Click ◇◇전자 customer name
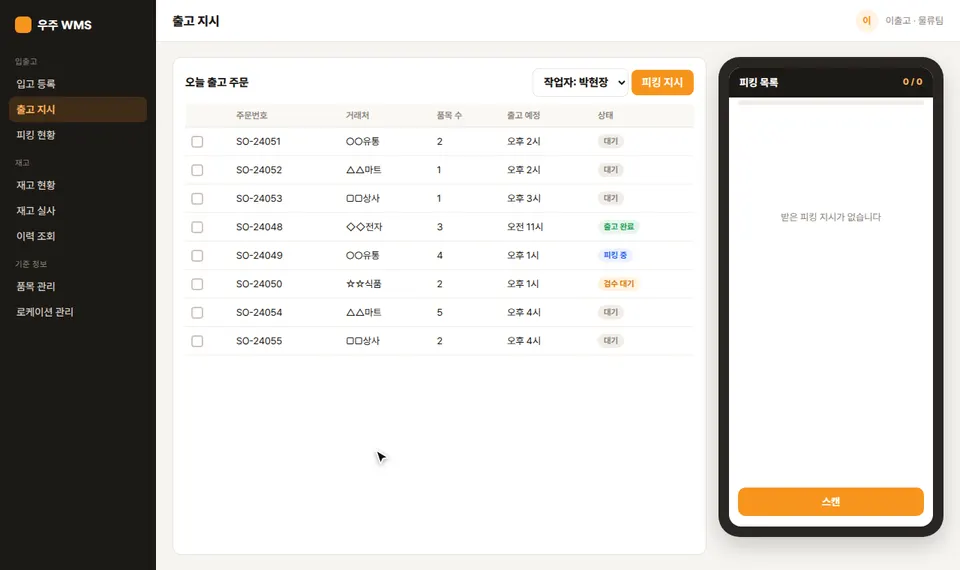This screenshot has height=570, width=960. point(364,227)
